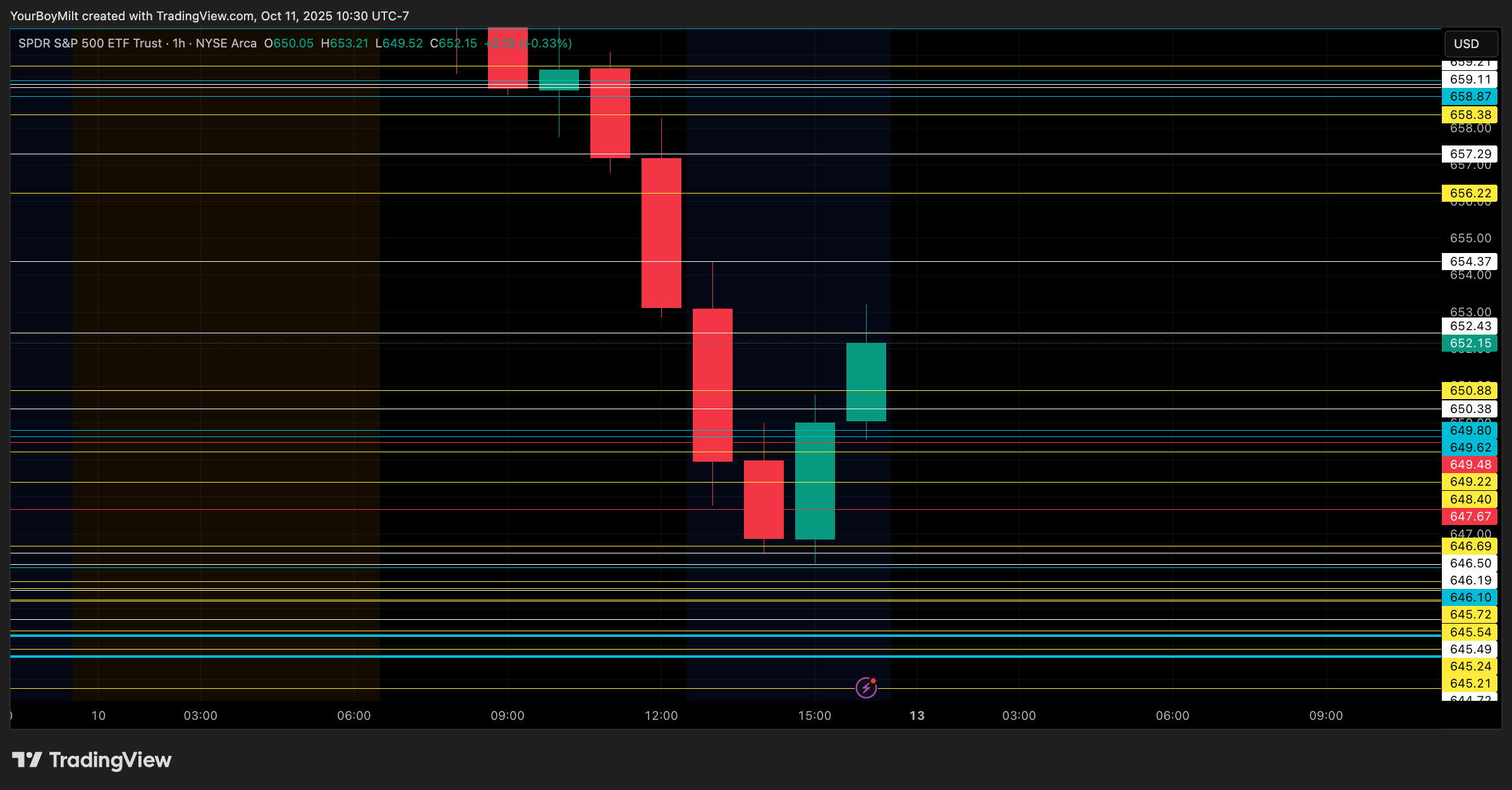Click the bold 13 date label
The height and width of the screenshot is (790, 1512).
tap(917, 715)
